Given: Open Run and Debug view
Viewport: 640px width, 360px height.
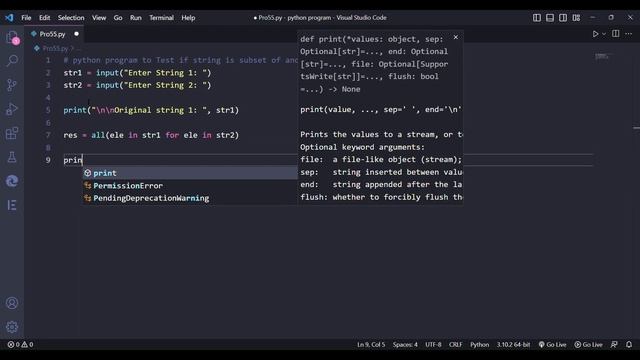Looking at the screenshot, I should click(x=12, y=109).
